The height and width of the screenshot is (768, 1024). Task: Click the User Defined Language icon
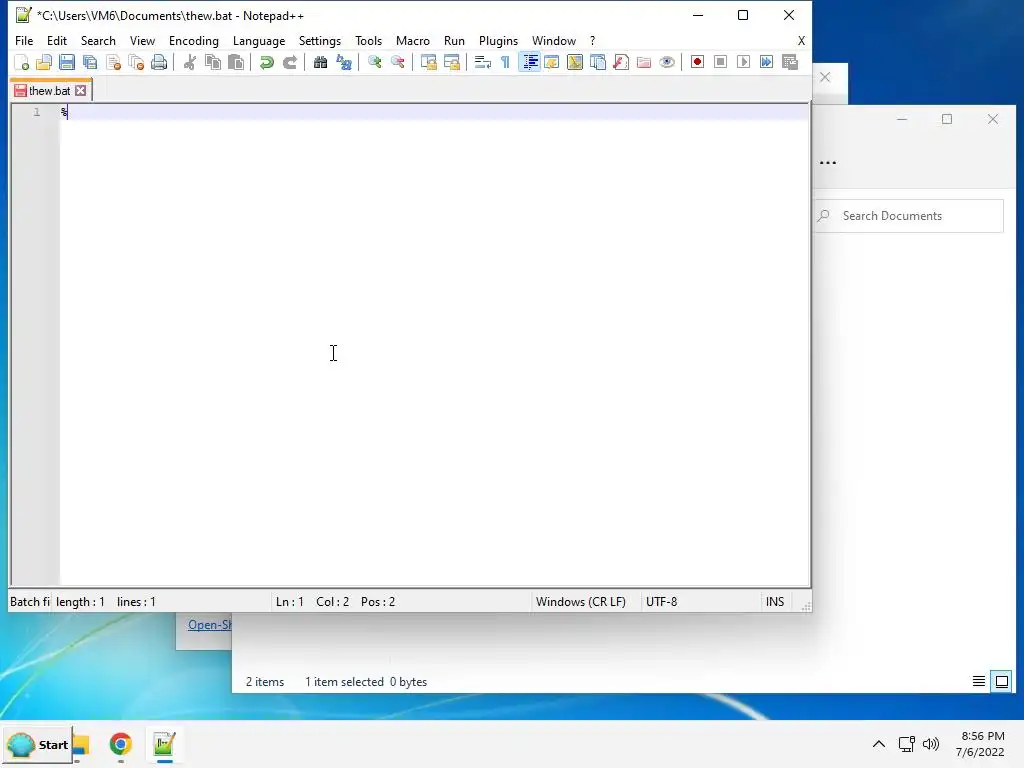552,62
